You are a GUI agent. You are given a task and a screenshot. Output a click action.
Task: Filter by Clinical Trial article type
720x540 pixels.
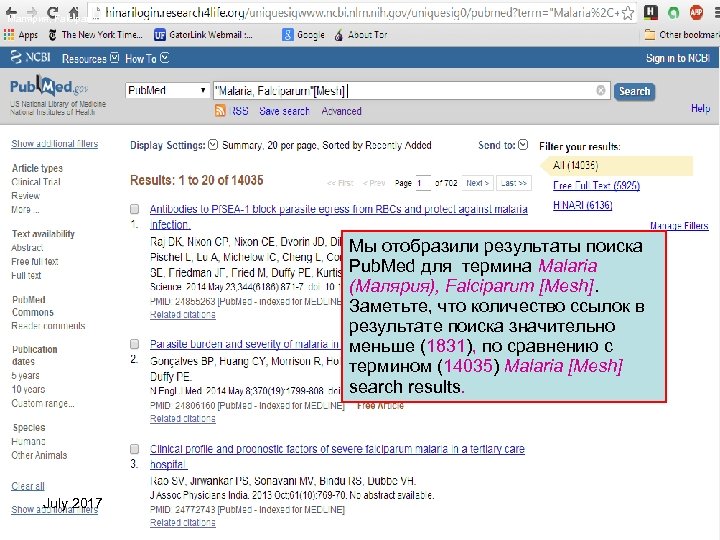point(36,182)
